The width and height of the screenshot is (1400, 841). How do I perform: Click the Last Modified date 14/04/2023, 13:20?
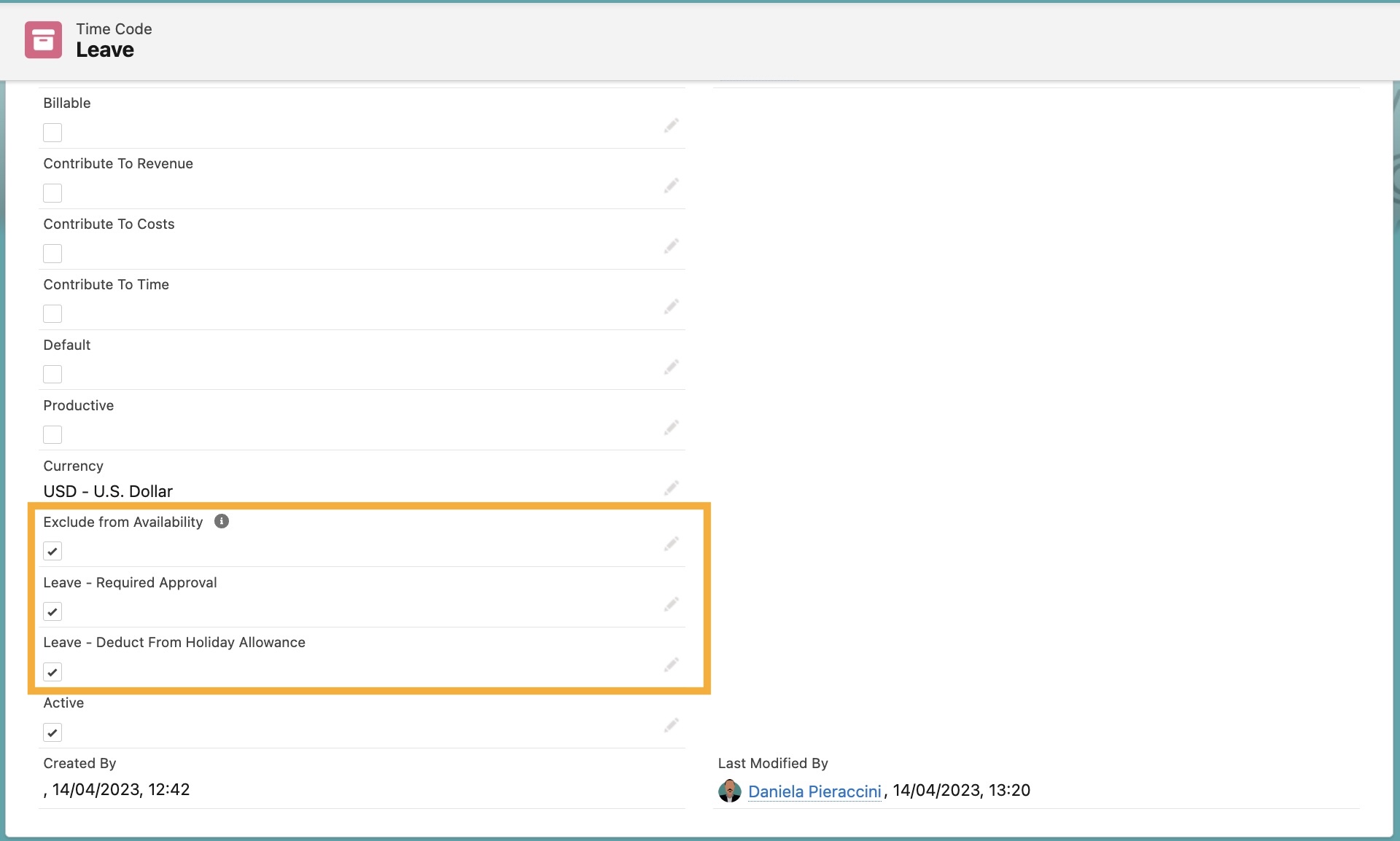coord(962,790)
